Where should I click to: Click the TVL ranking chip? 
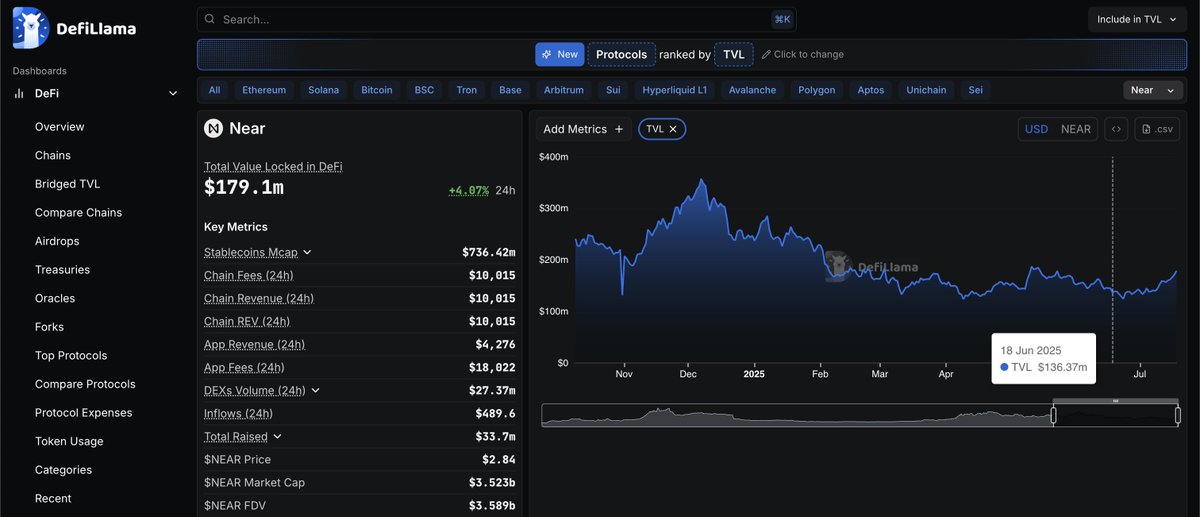click(733, 54)
